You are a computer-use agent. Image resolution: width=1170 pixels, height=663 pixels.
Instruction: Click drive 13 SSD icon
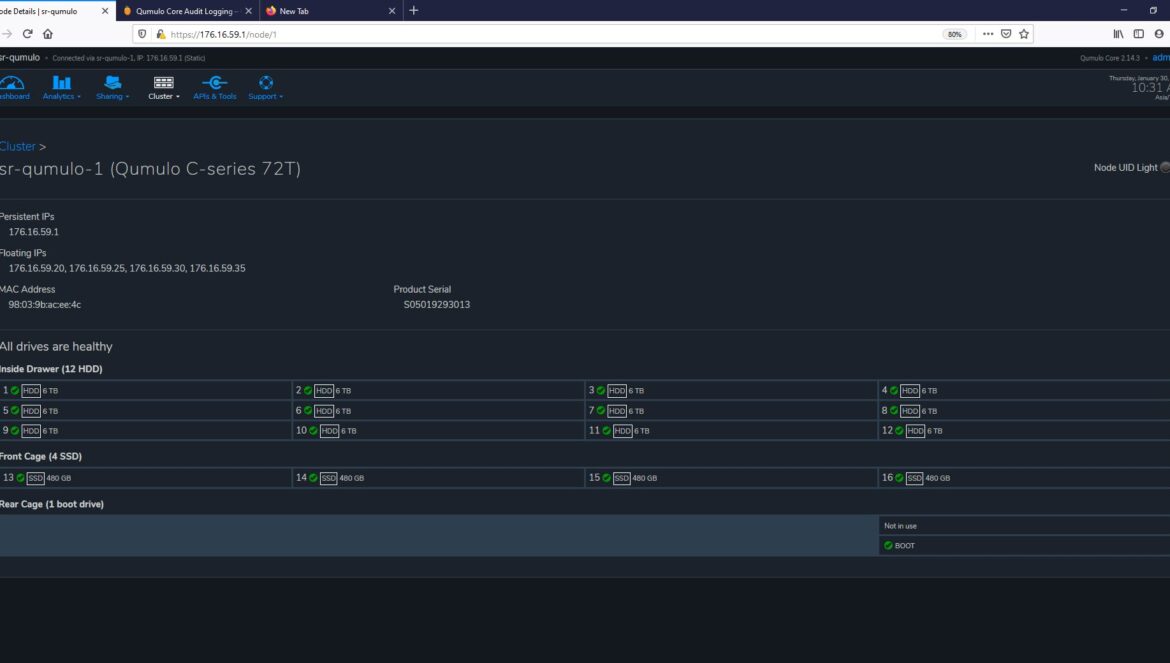[x=36, y=478]
